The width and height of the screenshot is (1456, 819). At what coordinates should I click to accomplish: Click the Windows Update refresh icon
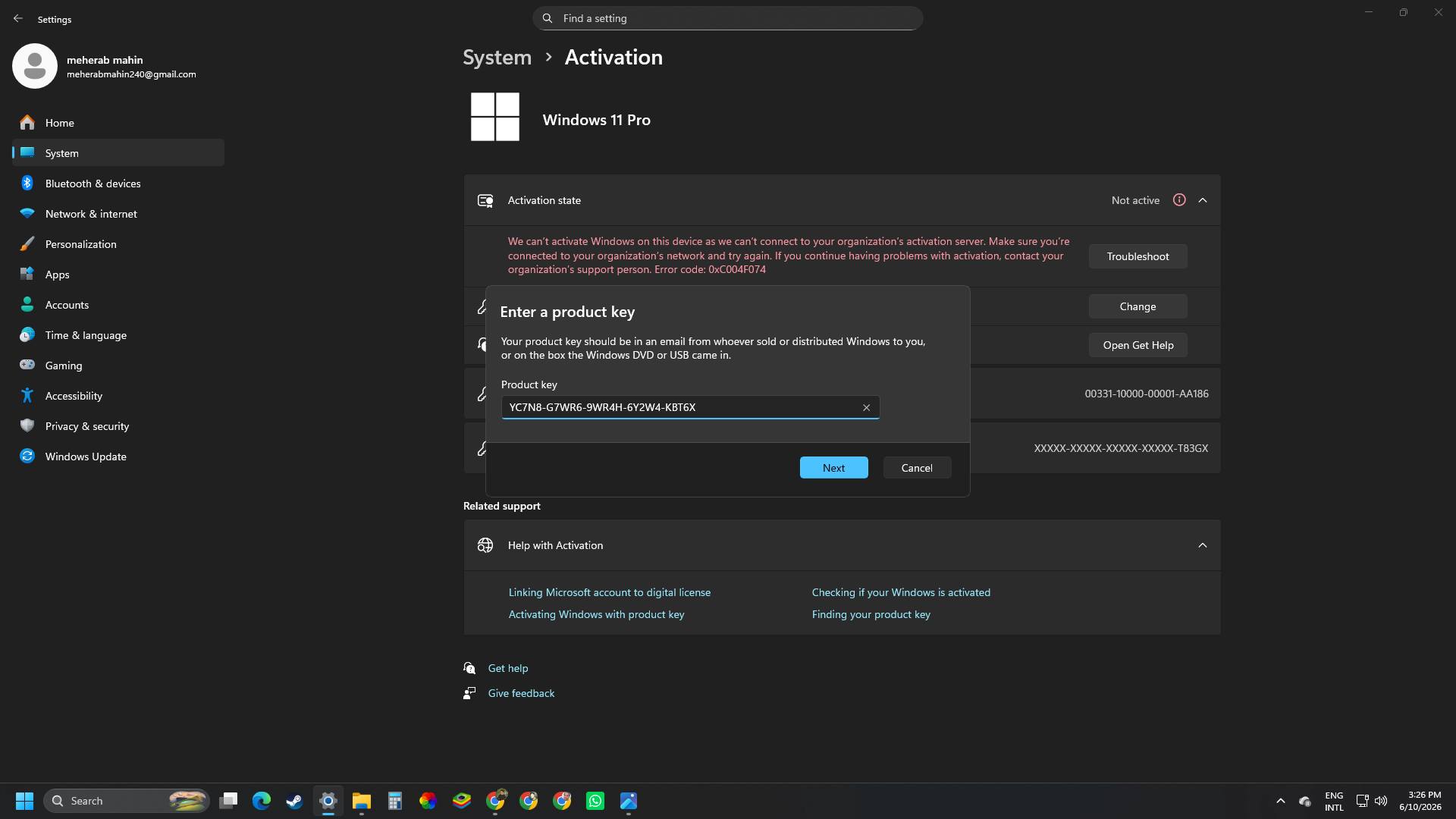pyautogui.click(x=27, y=457)
